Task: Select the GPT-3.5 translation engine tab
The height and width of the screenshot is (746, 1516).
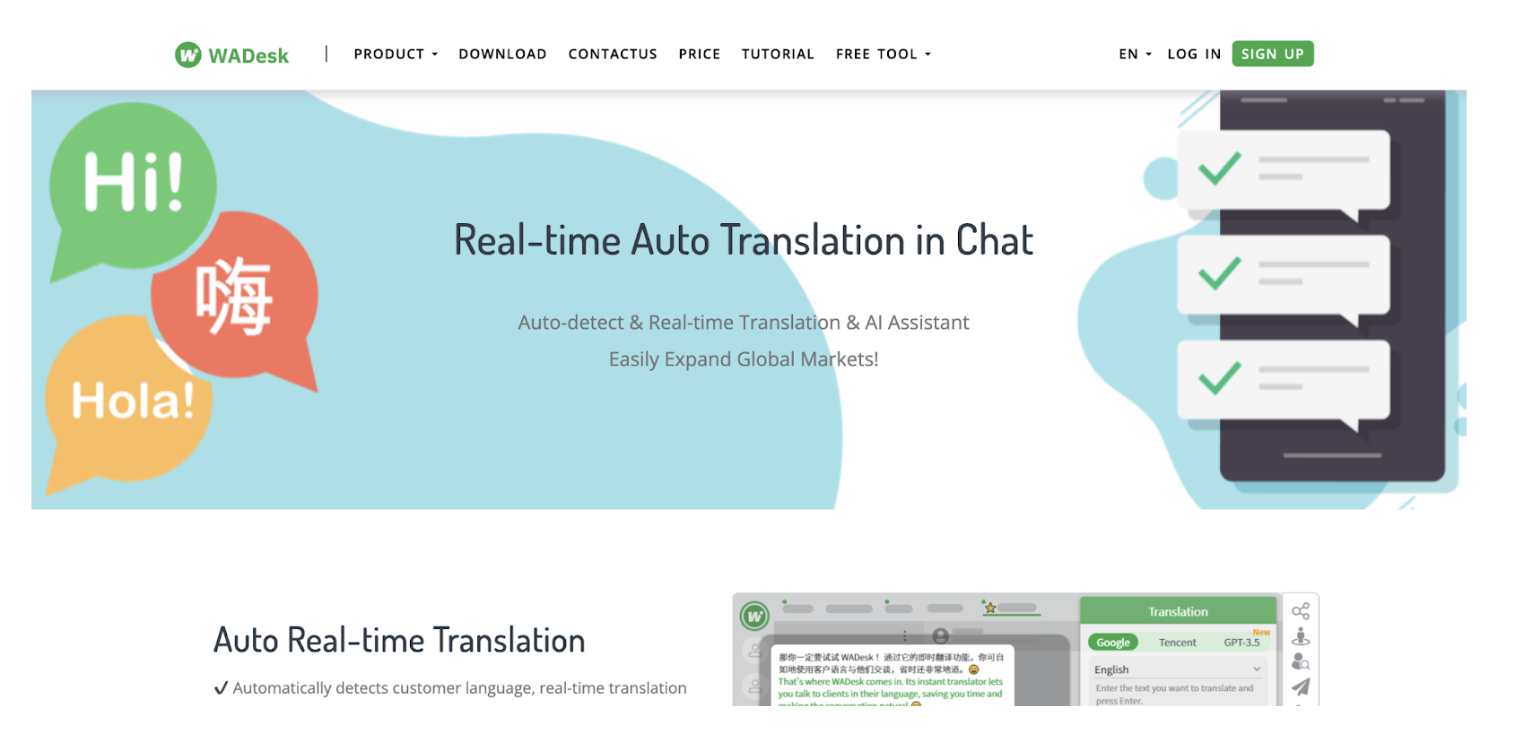Action: pyautogui.click(x=1241, y=643)
